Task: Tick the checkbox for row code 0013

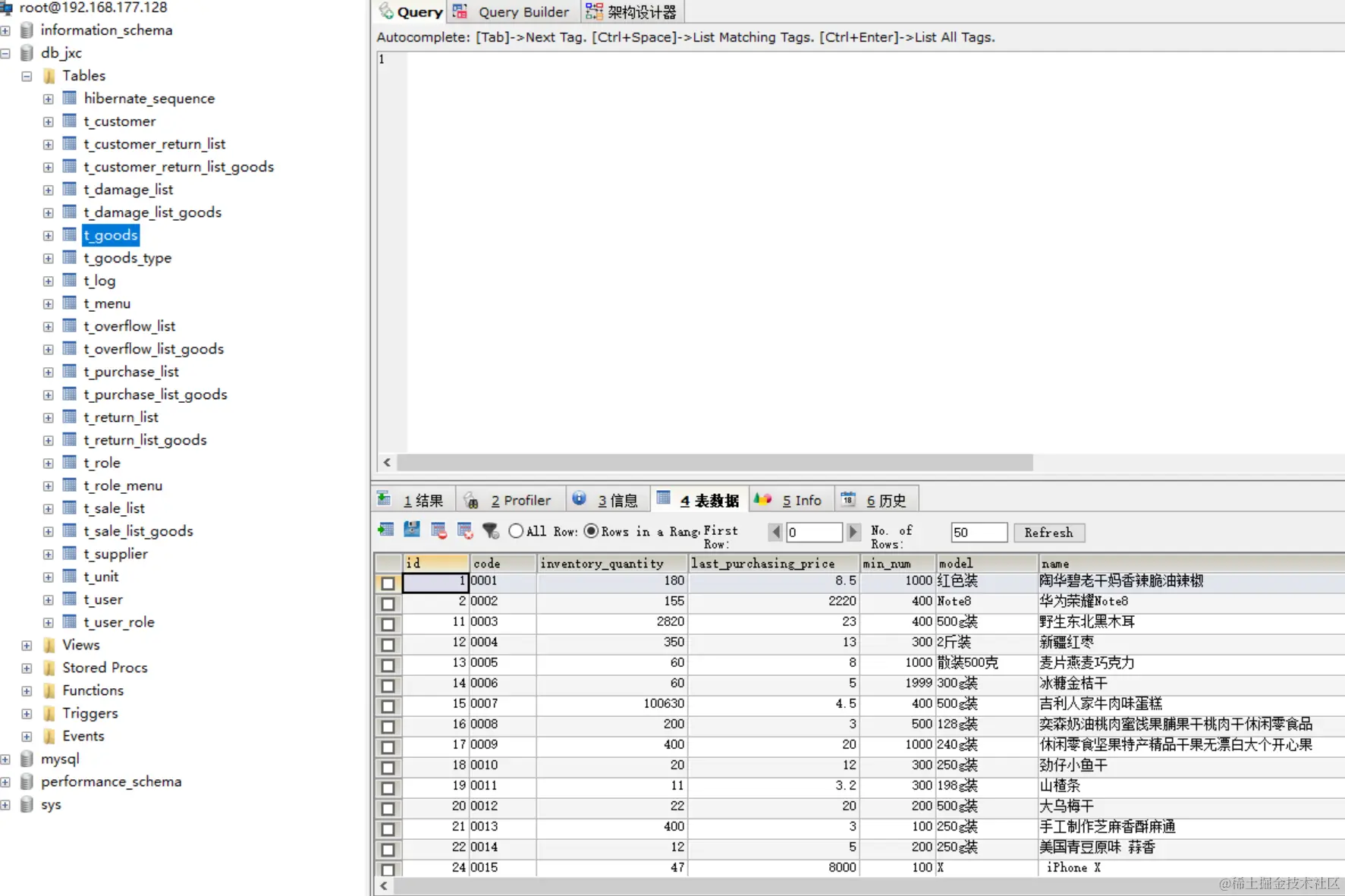Action: tap(388, 828)
